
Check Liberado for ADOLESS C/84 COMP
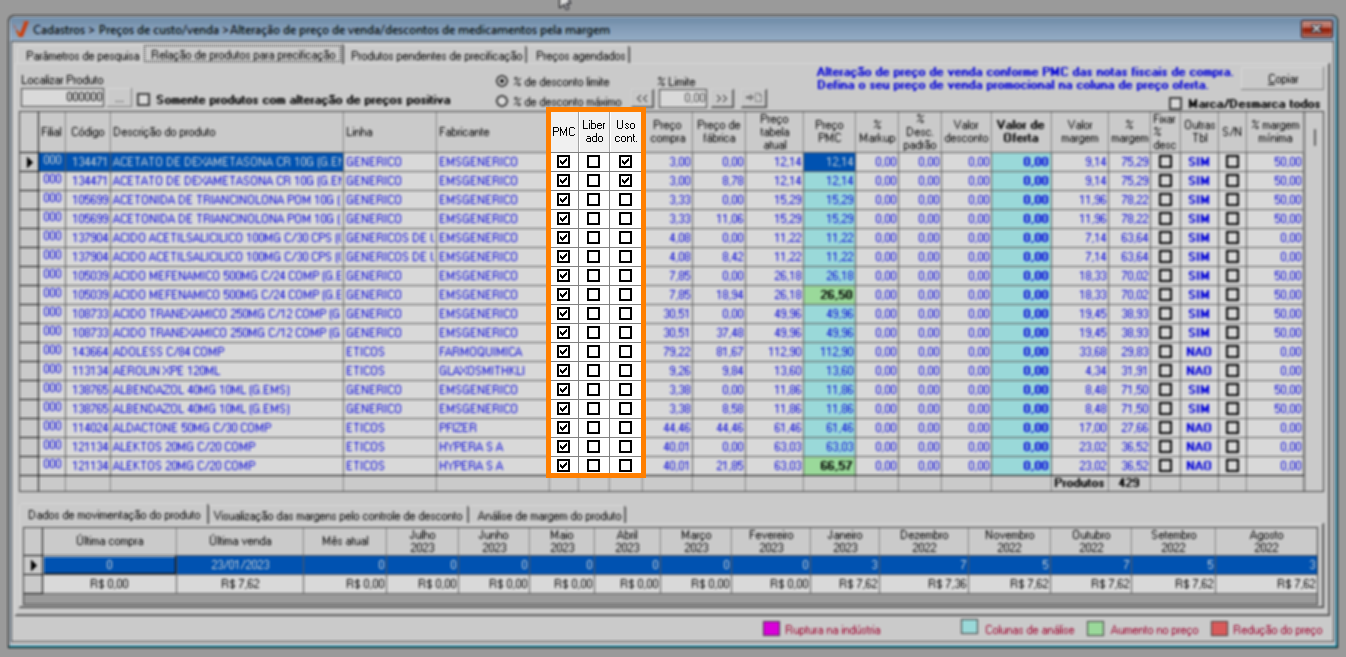(x=594, y=352)
